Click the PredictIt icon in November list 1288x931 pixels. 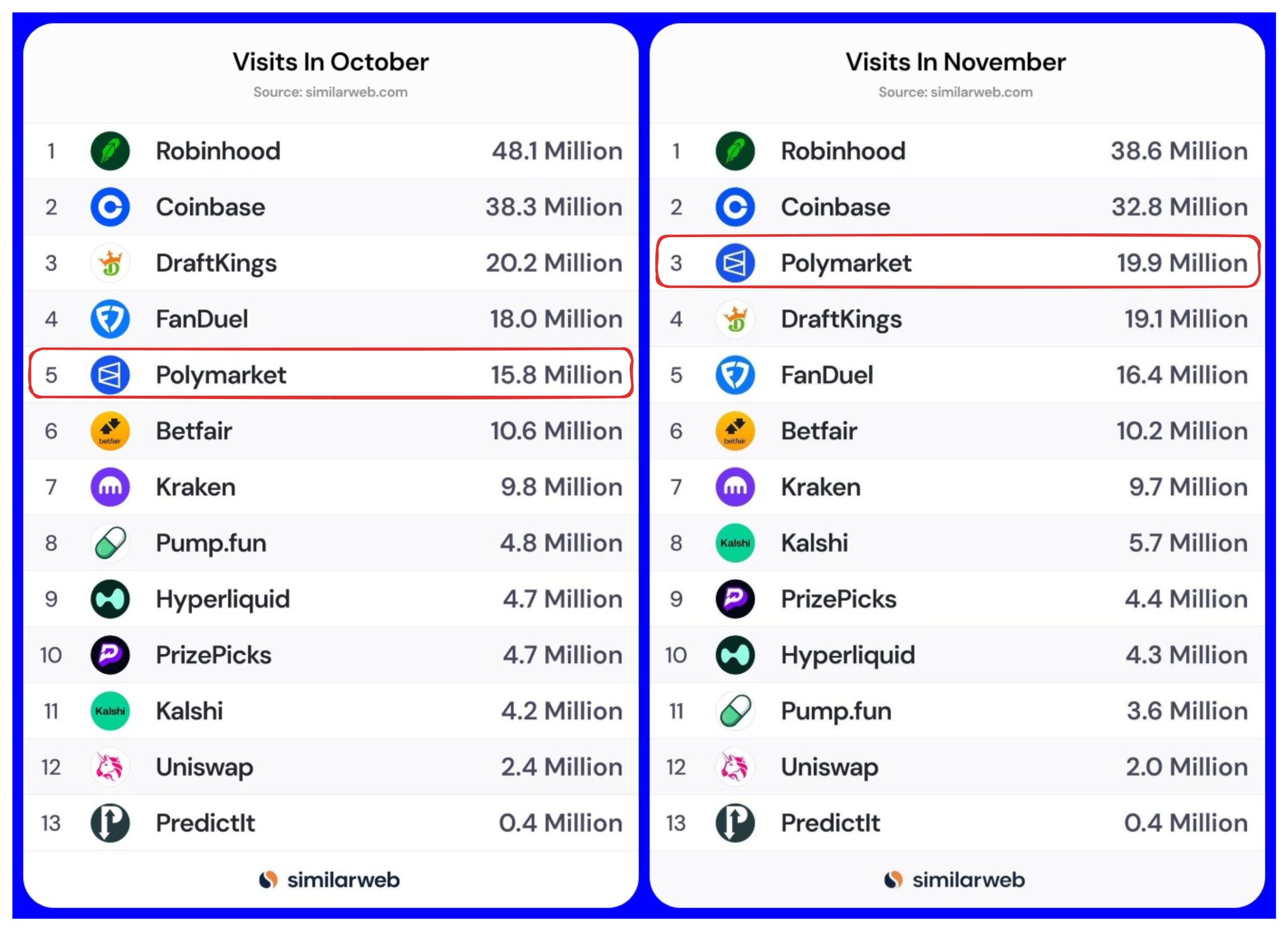click(735, 823)
